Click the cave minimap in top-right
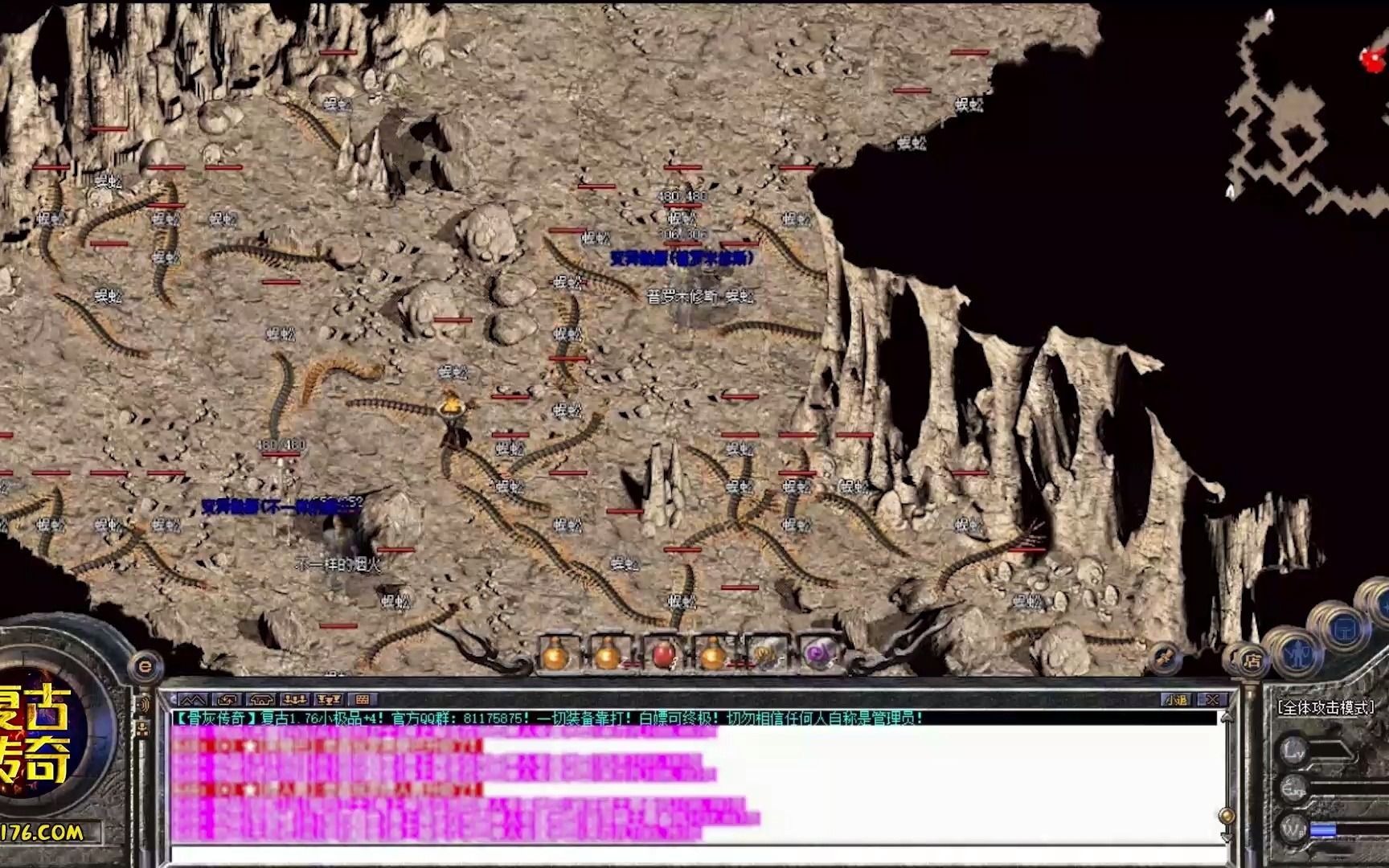 pos(1306,113)
